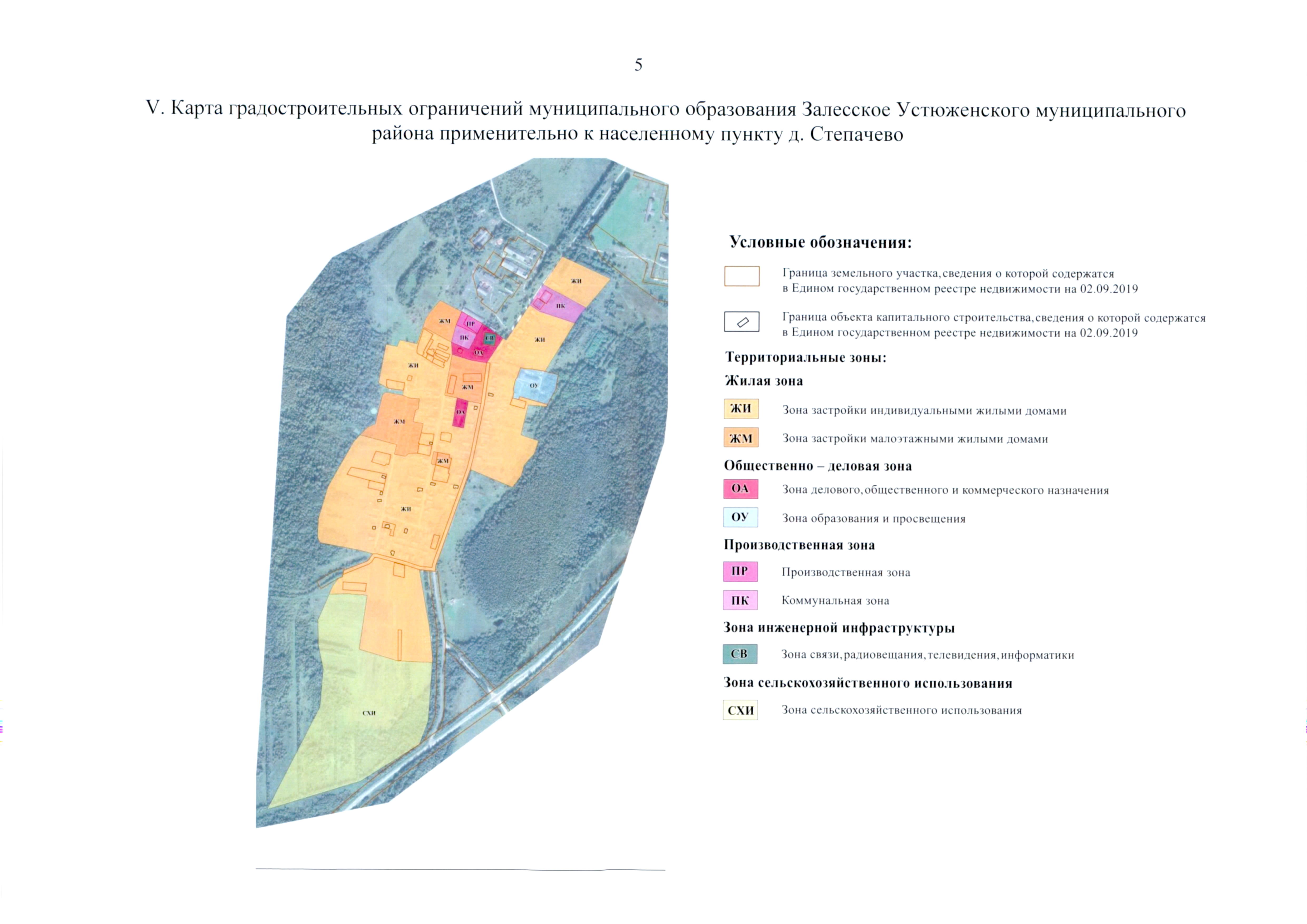The image size is (1307, 924).
Task: Click the ЖМ legend color swatch
Action: (741, 438)
